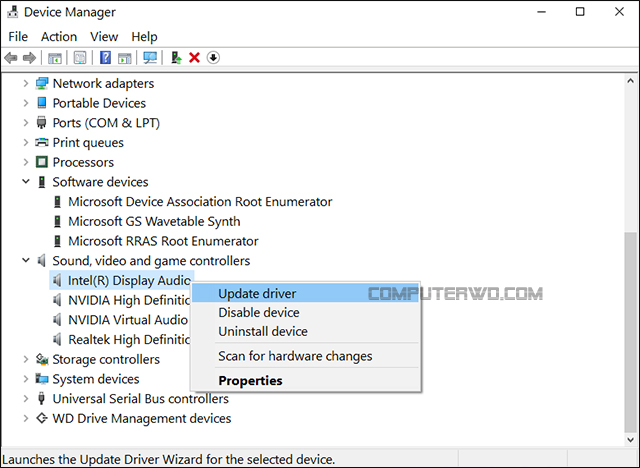This screenshot has height=468, width=640.
Task: Select Scan for hardware changes menu entry
Action: 305,356
